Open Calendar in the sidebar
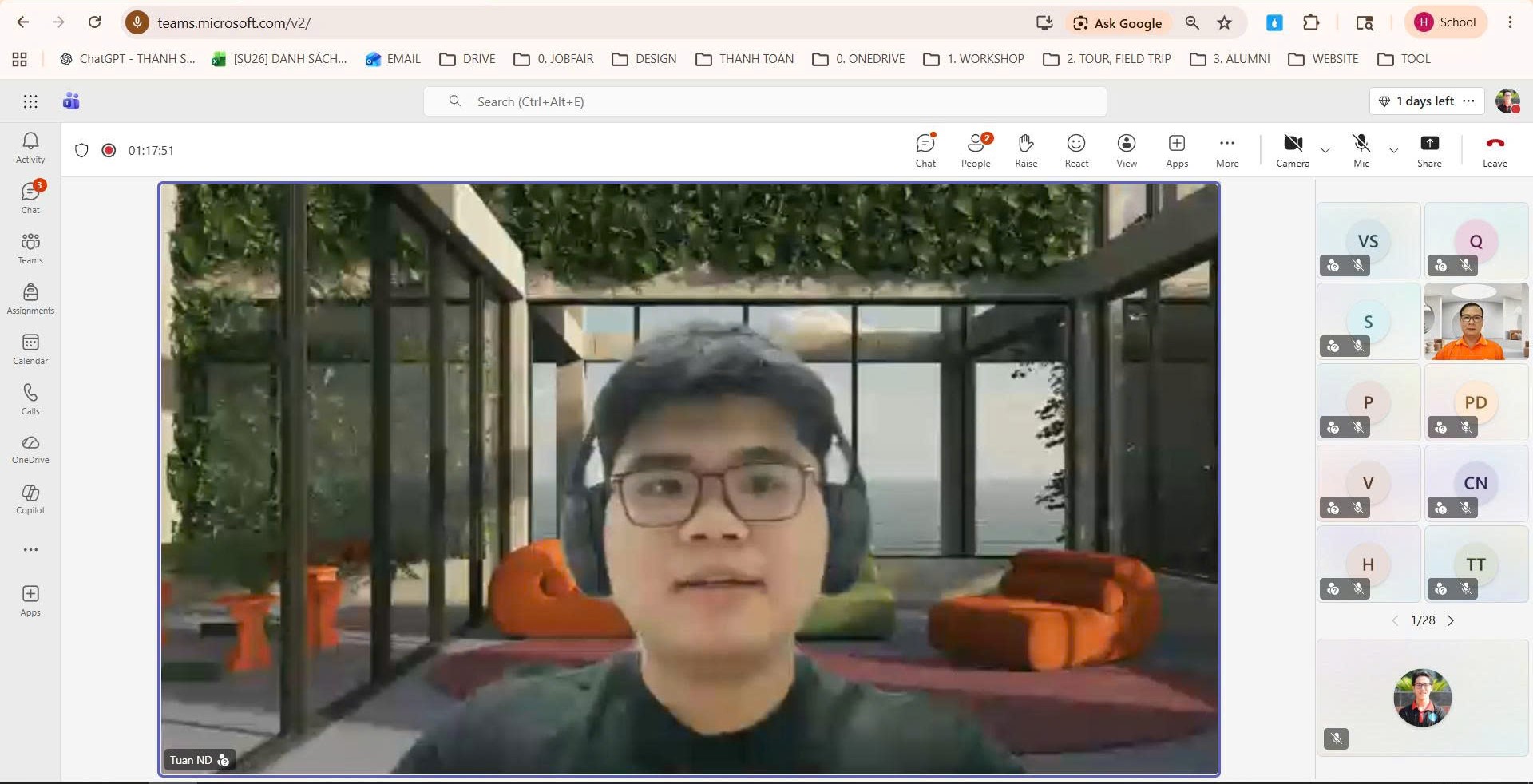This screenshot has height=784, width=1533. (30, 349)
